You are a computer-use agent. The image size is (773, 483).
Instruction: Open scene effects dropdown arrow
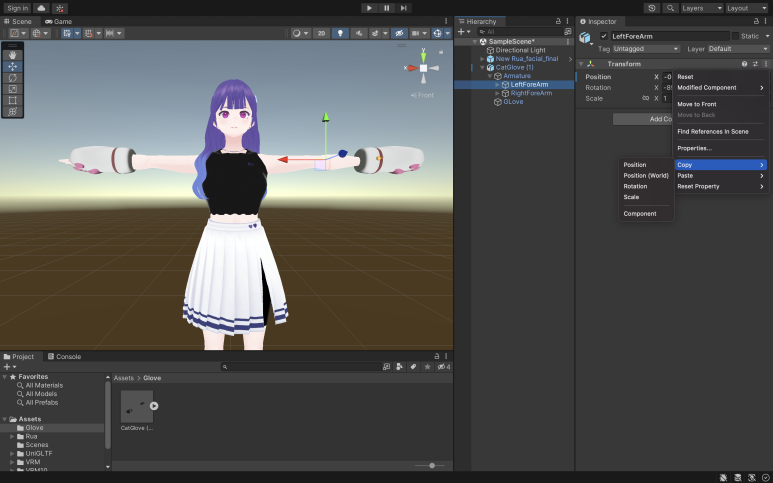(x=386, y=33)
